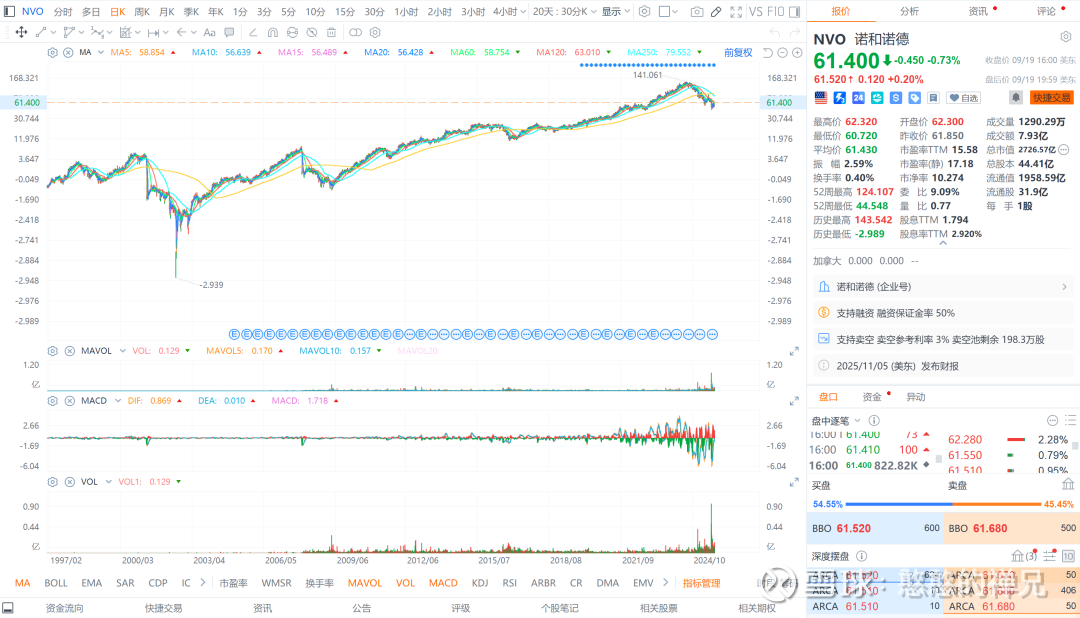Zoom in chart with plus icon

point(797,52)
